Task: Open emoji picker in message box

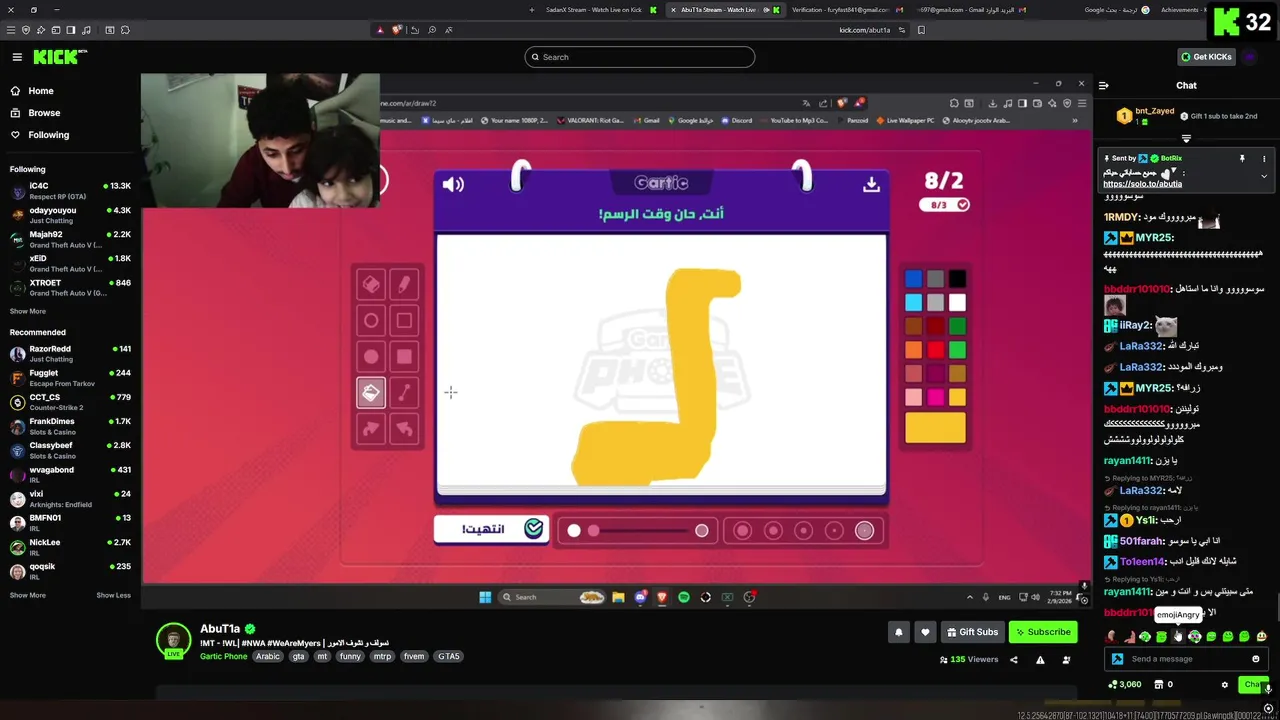Action: tap(1256, 659)
